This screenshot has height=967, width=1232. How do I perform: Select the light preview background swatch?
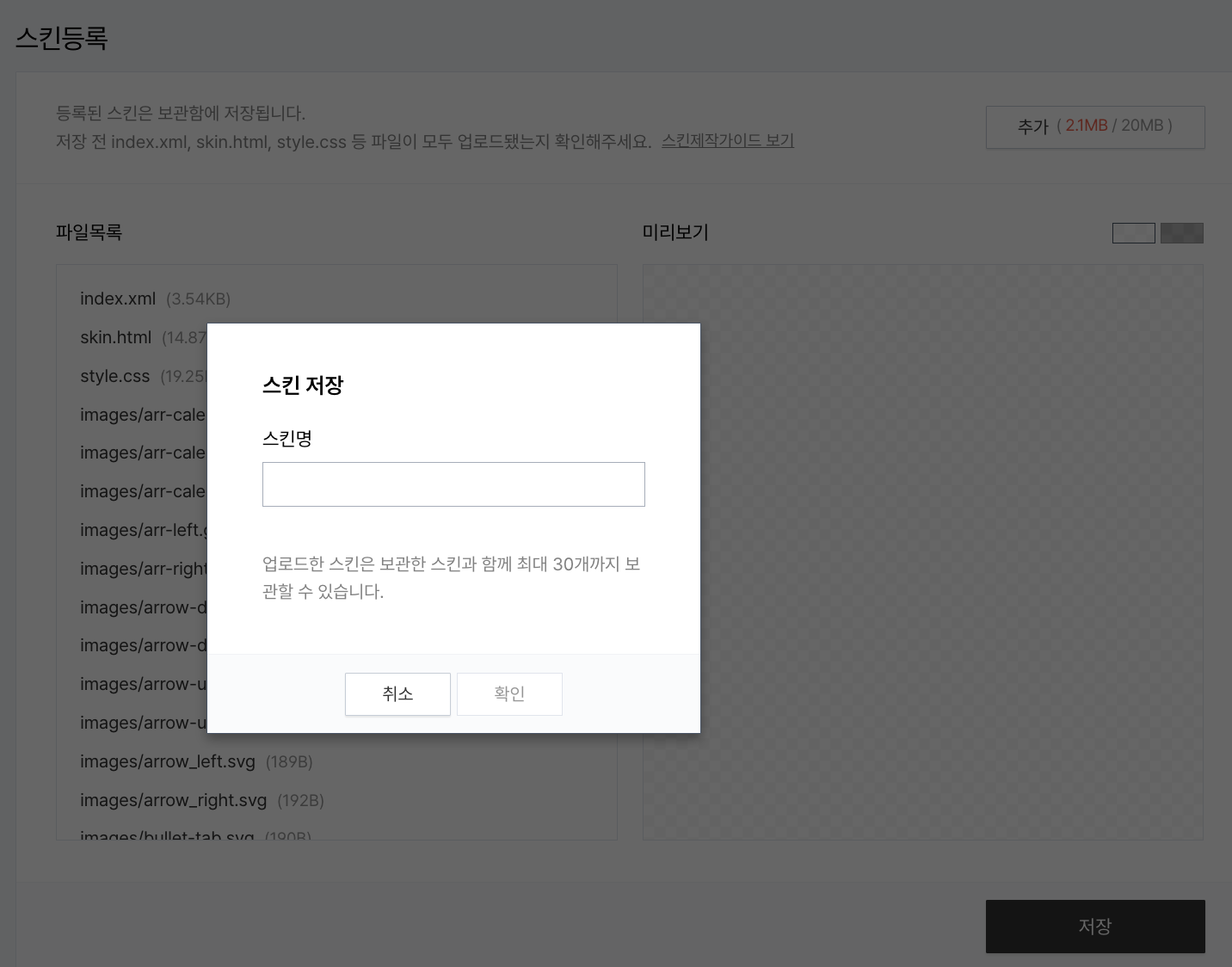tap(1134, 233)
